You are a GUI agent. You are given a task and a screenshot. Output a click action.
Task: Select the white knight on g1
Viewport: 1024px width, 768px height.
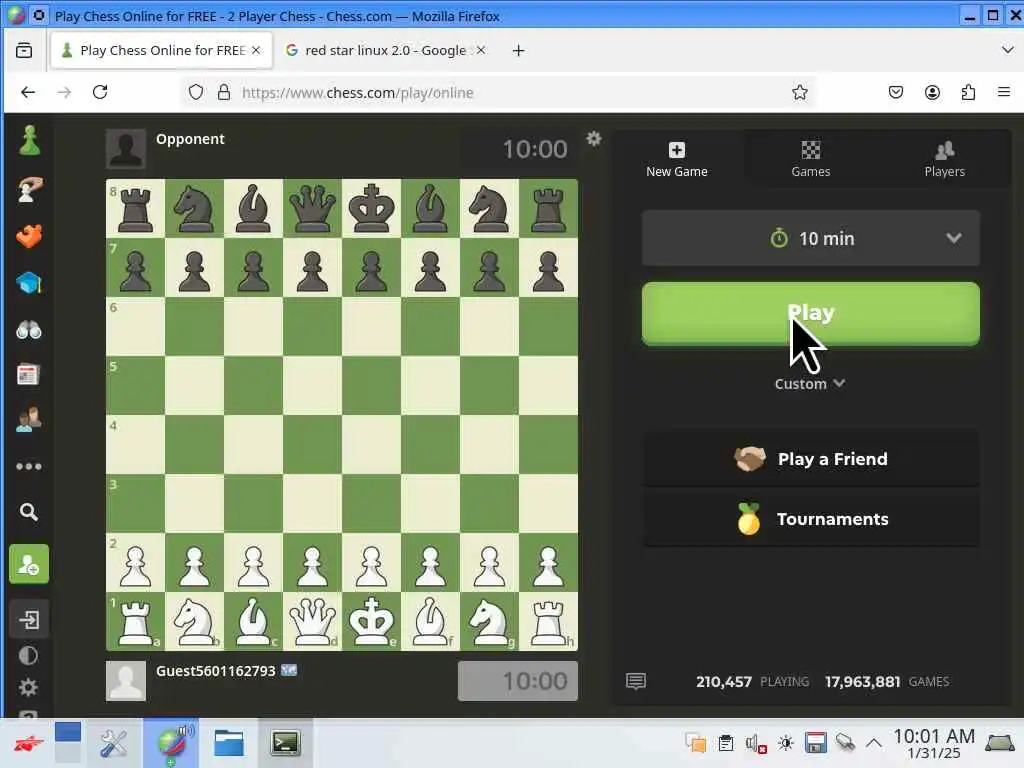pyautogui.click(x=489, y=621)
